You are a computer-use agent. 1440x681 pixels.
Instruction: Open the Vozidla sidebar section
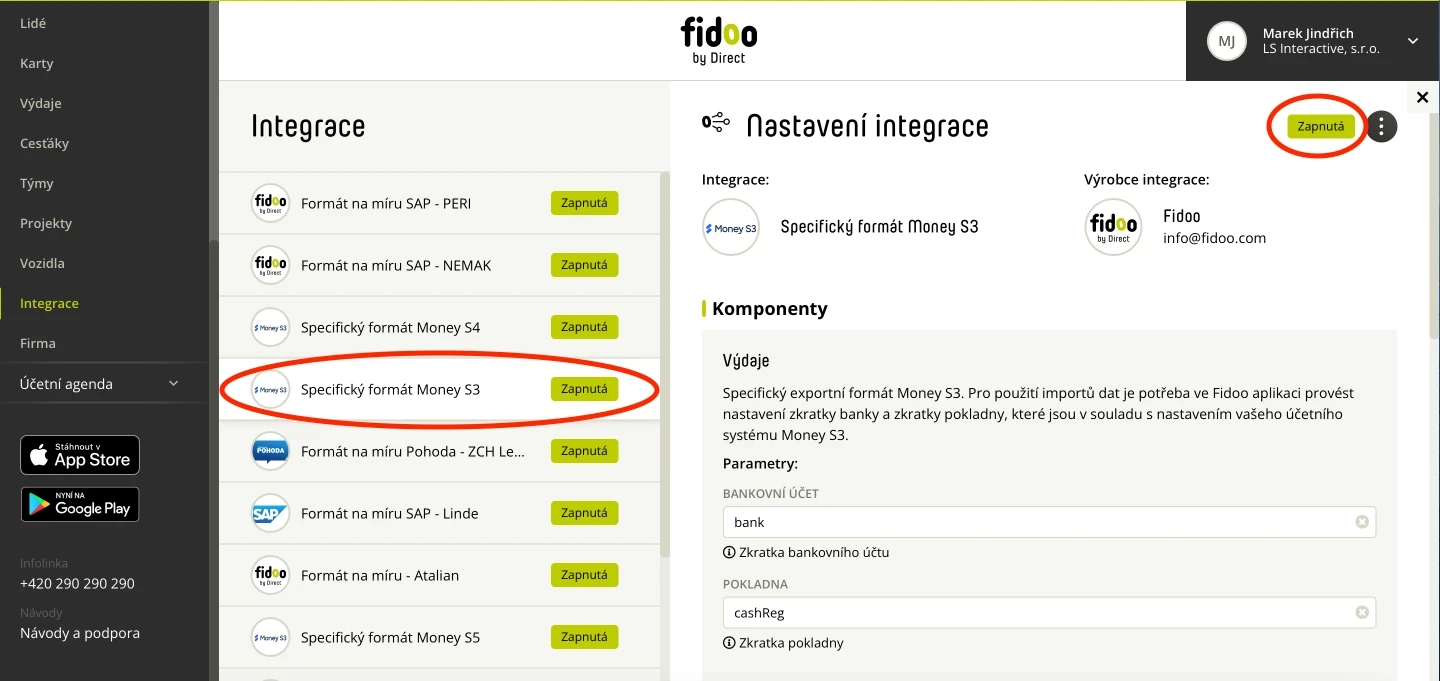(42, 263)
